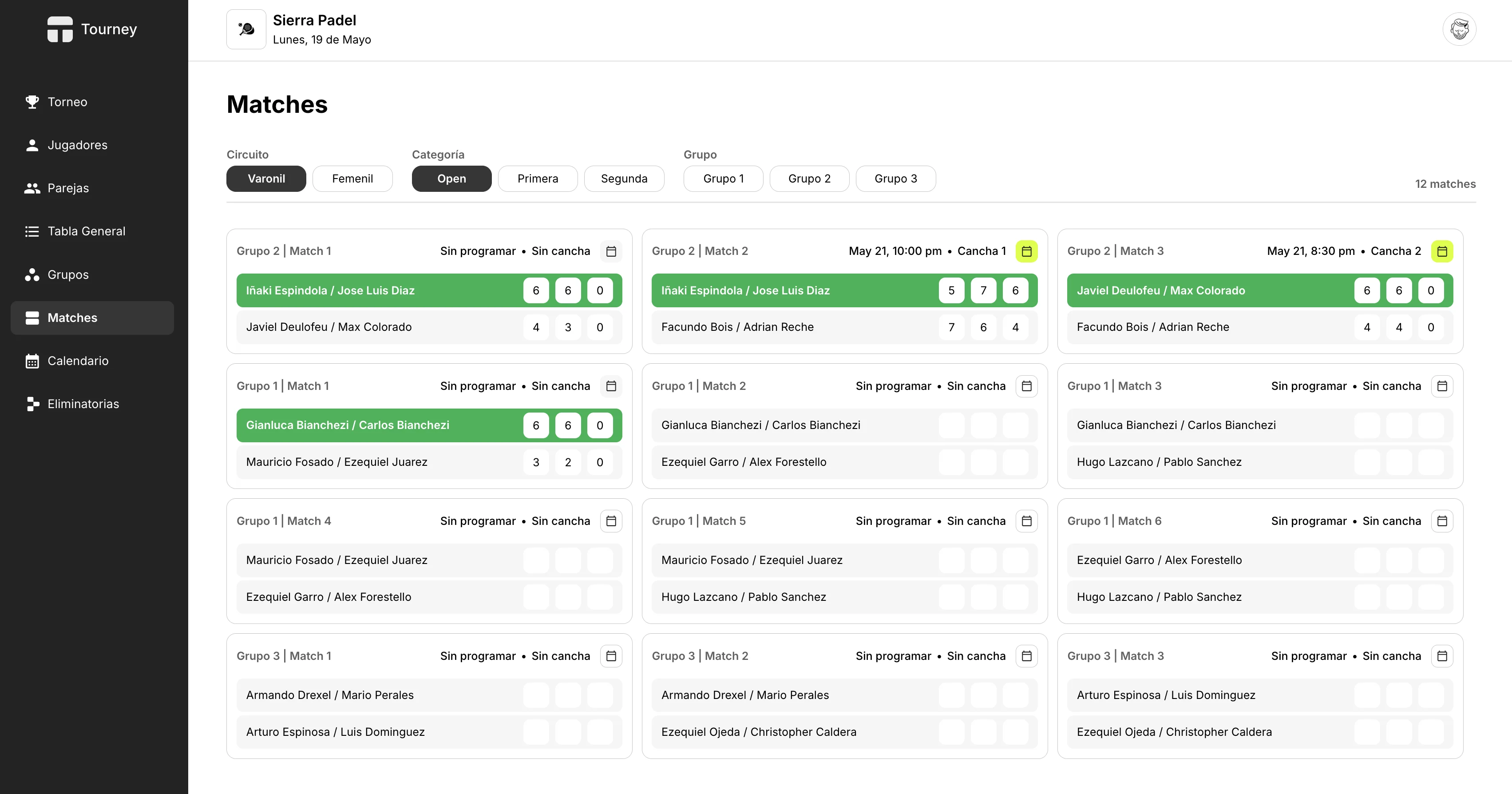Click the 'Grupo 1 | Match 4' card title
The width and height of the screenshot is (1512, 794).
(284, 521)
